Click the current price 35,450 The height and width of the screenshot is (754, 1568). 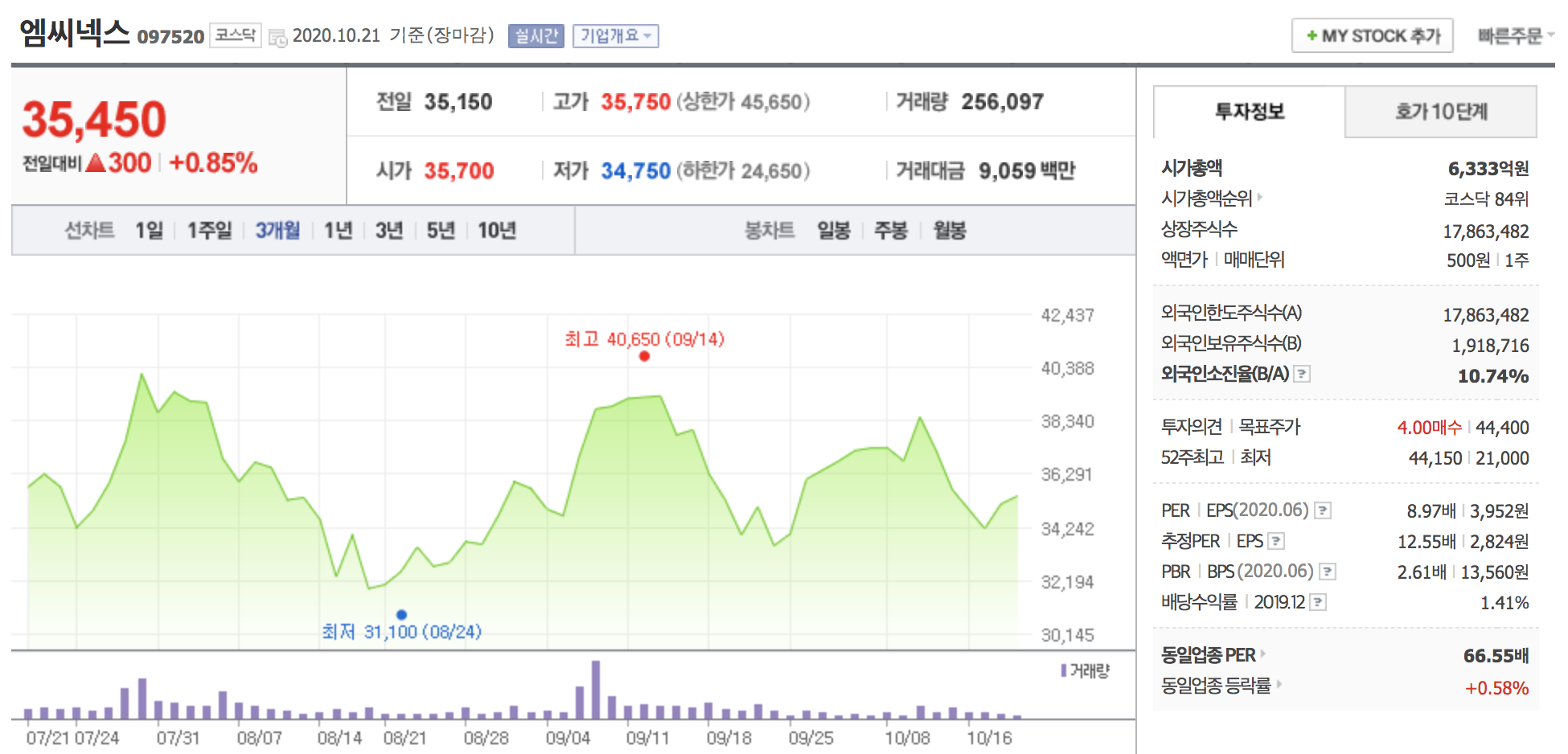click(x=94, y=120)
